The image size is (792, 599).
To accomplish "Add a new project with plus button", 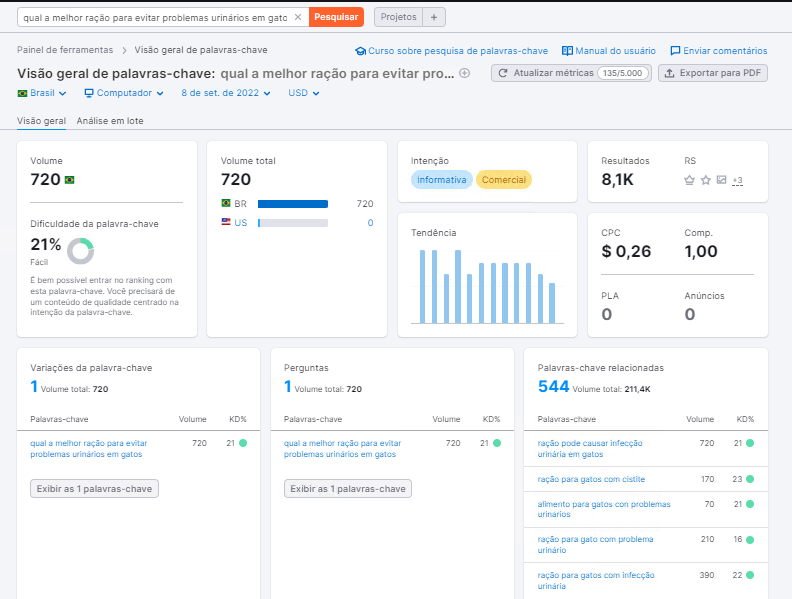I will [434, 17].
